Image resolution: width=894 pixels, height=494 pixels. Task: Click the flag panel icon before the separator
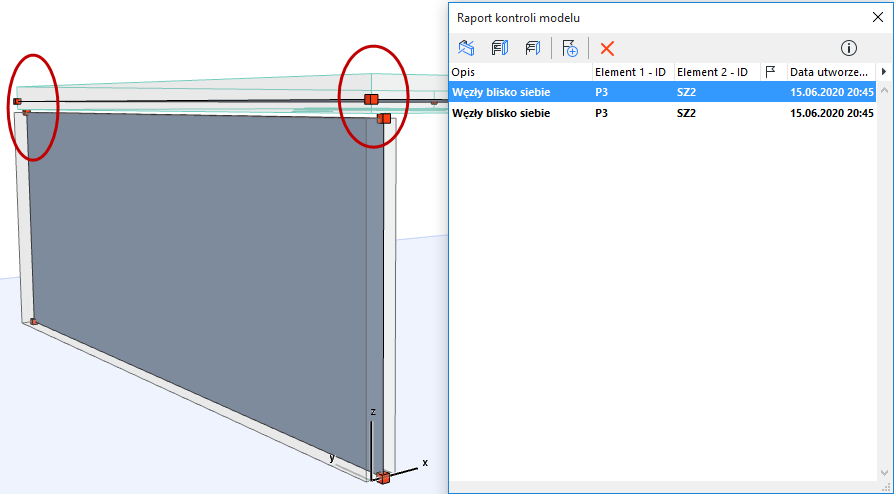click(533, 48)
